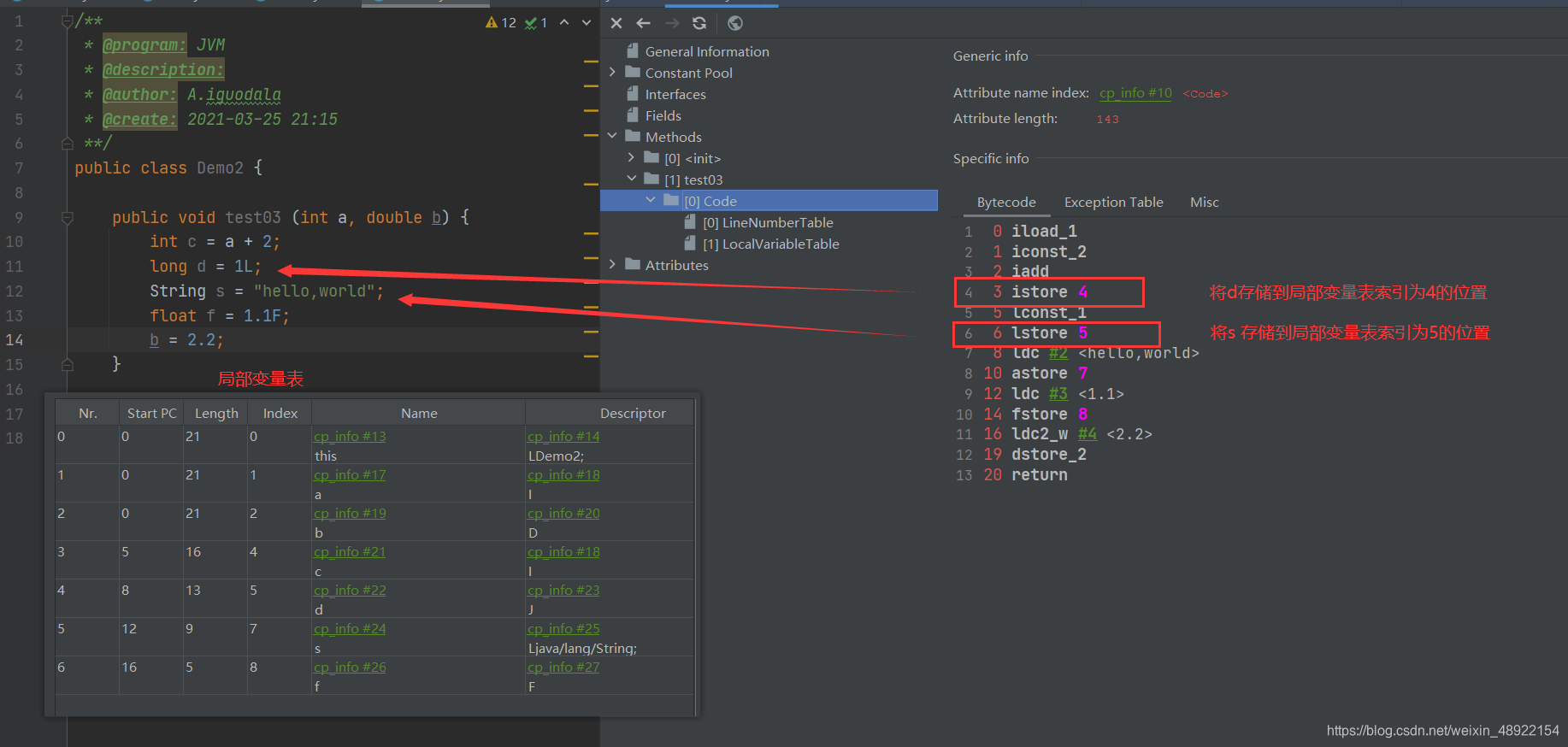Open cp_info #25 descriptor link for String

coord(563,629)
